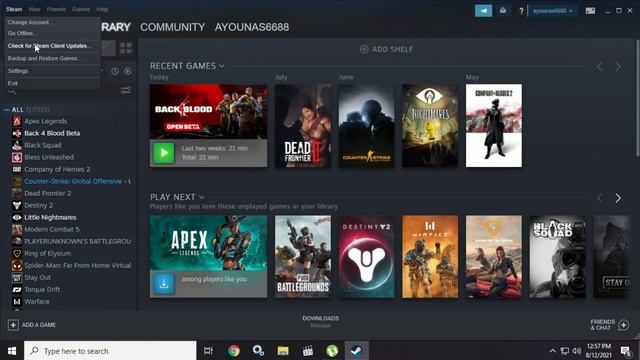Select Torque Drift in library list

click(42, 289)
